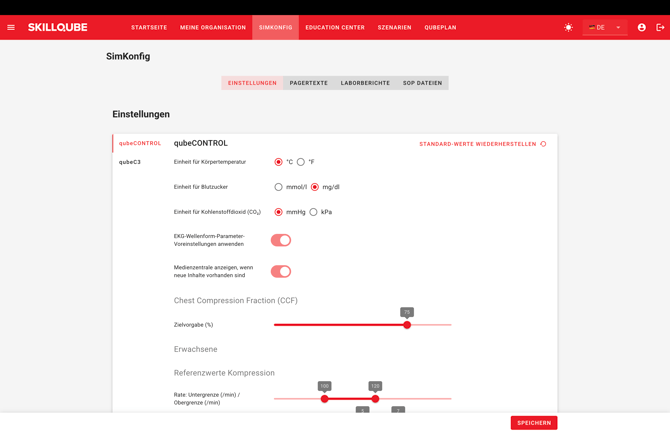The height and width of the screenshot is (433, 670).
Task: Select °F temperature unit
Action: pos(301,162)
